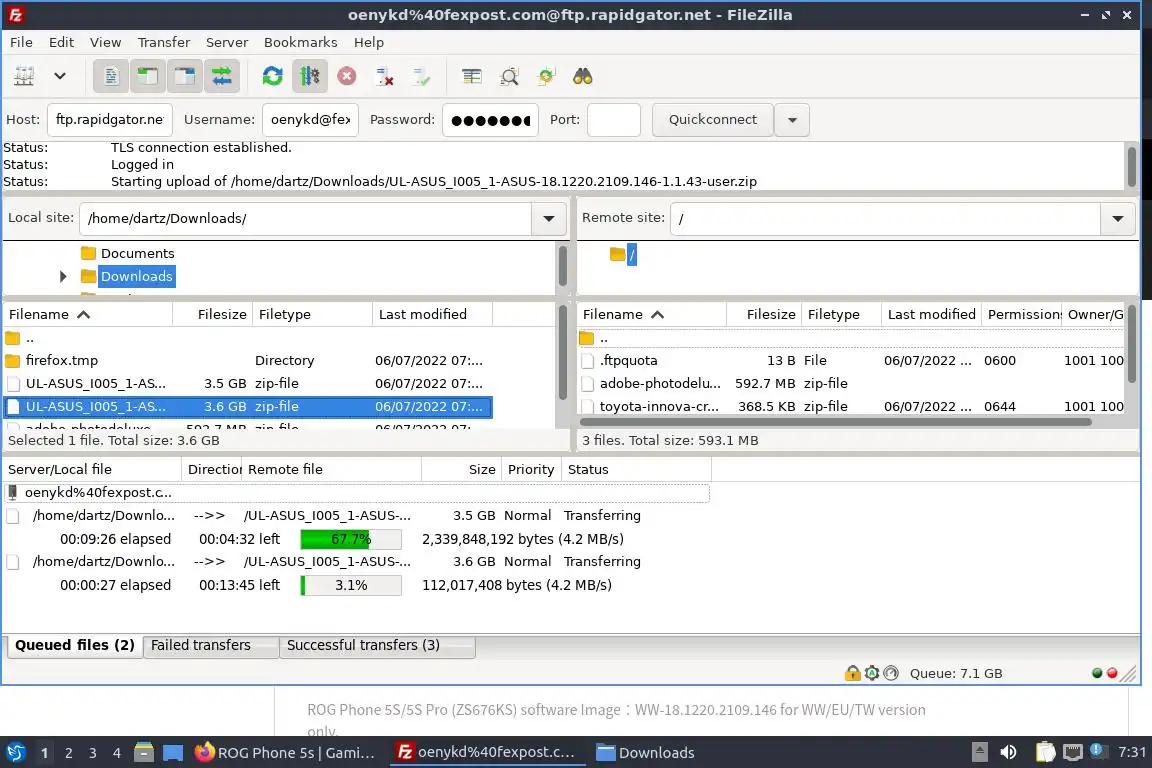Select the remote root folder in tree

631,255
